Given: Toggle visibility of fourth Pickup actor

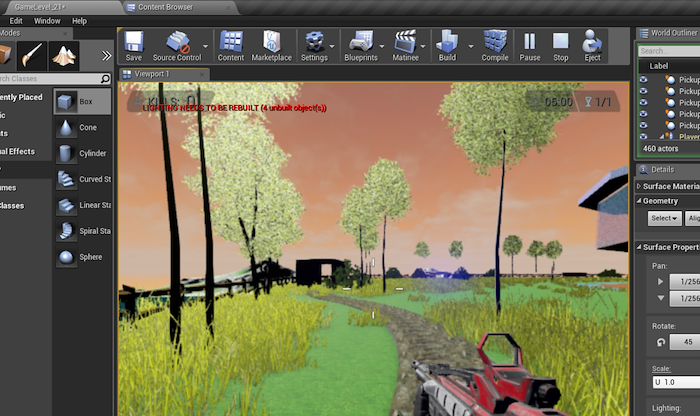Looking at the screenshot, I should coord(643,114).
